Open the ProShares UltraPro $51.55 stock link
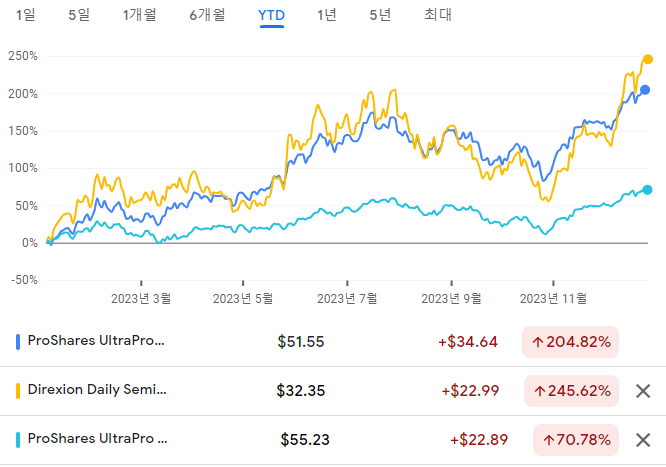 (x=96, y=341)
